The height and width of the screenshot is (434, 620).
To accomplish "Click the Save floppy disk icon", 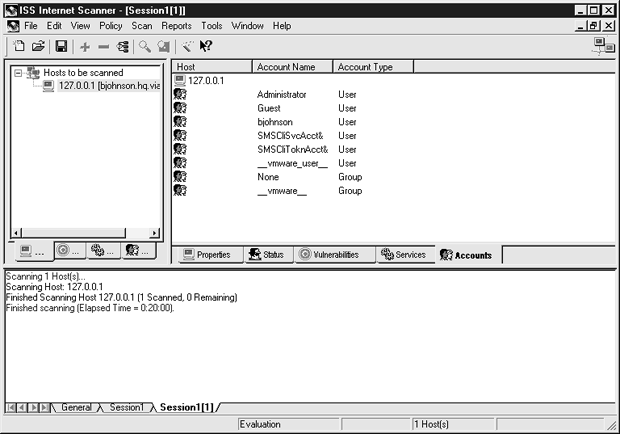I will coord(61,46).
